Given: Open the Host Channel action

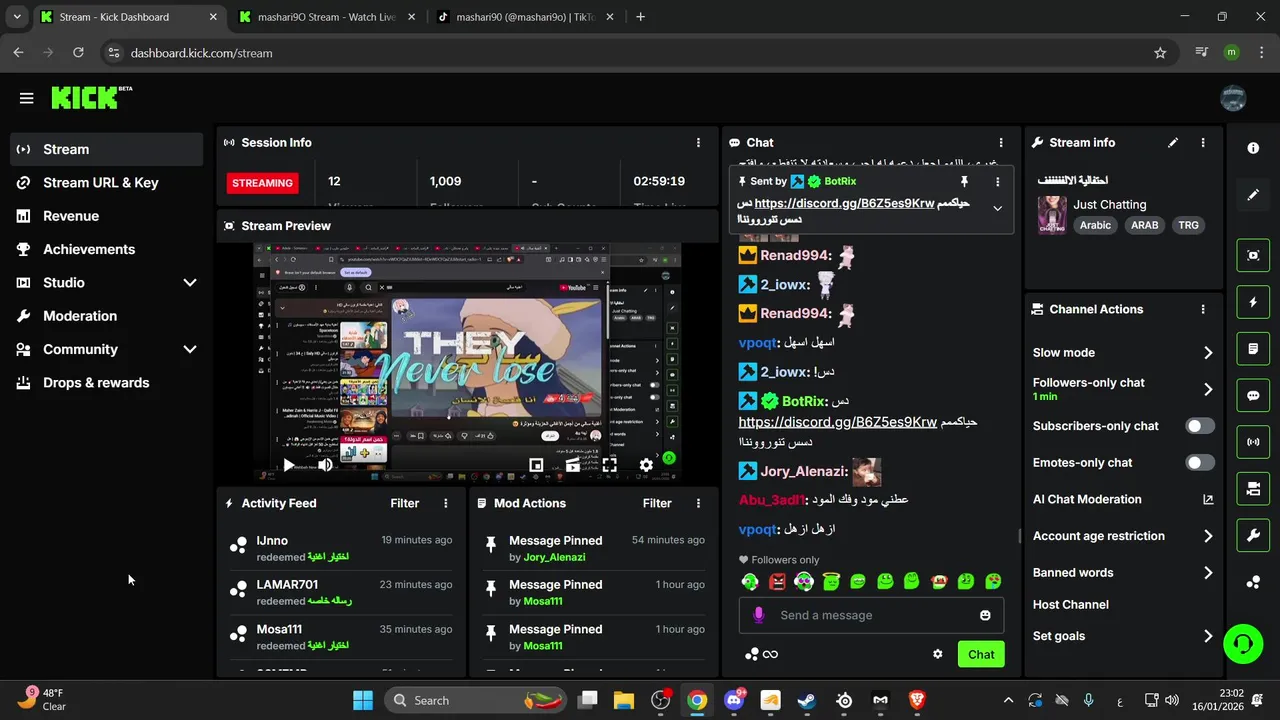Looking at the screenshot, I should pyautogui.click(x=1071, y=604).
